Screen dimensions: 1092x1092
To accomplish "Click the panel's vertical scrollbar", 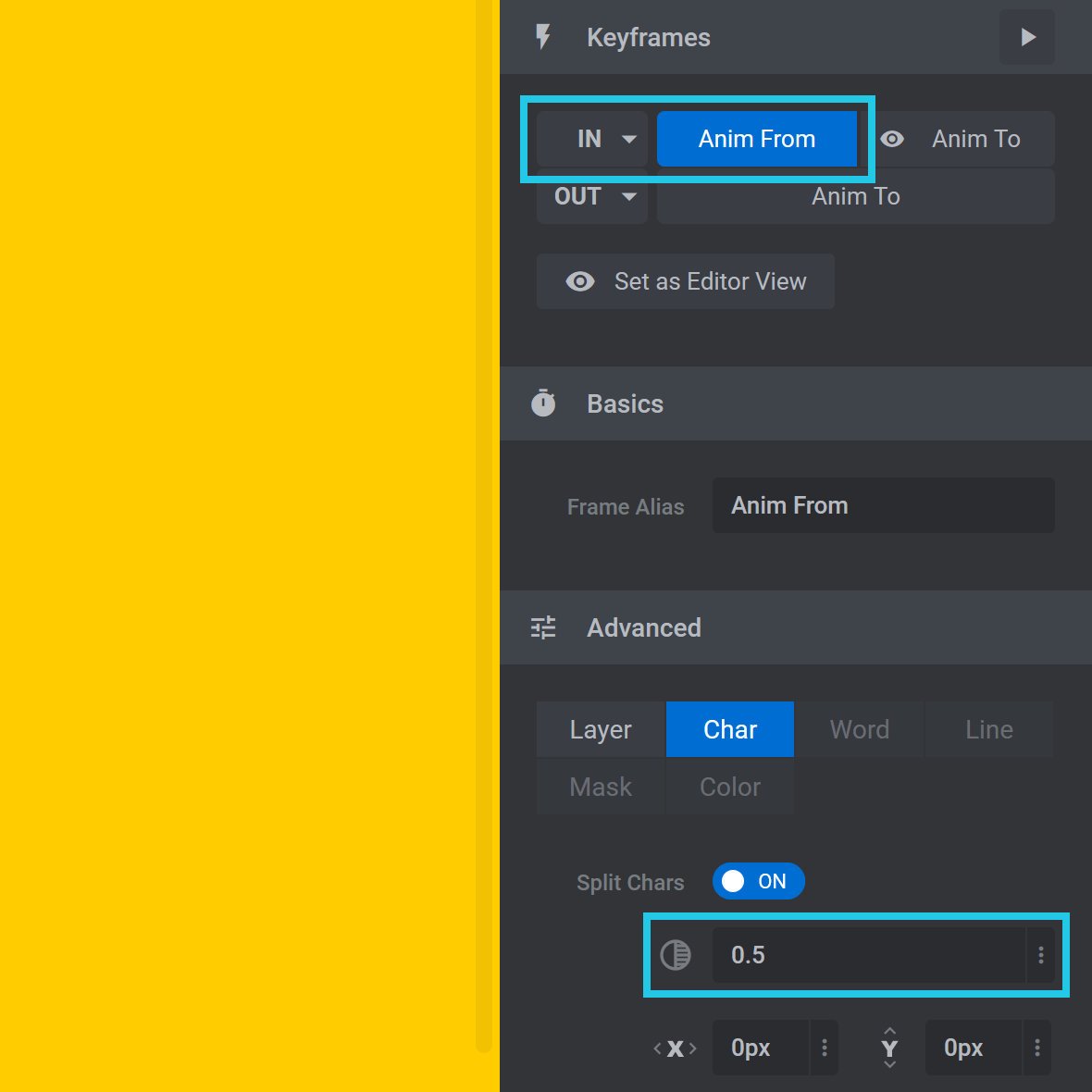I will 484,526.
